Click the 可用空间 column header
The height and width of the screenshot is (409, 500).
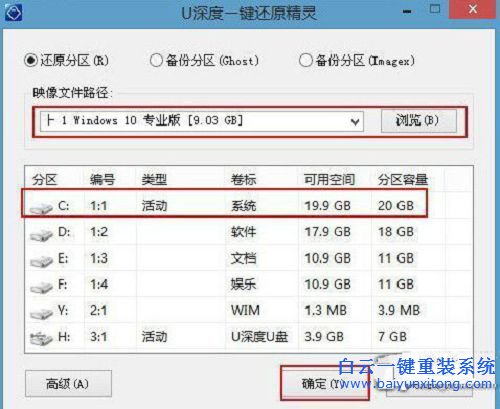(x=329, y=180)
